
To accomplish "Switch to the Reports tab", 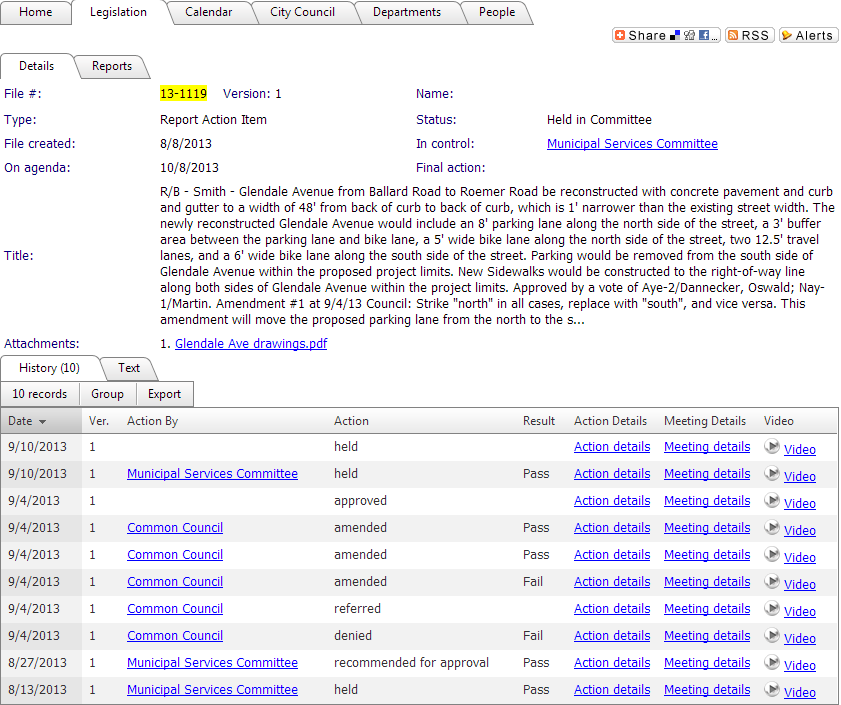I will tap(112, 66).
